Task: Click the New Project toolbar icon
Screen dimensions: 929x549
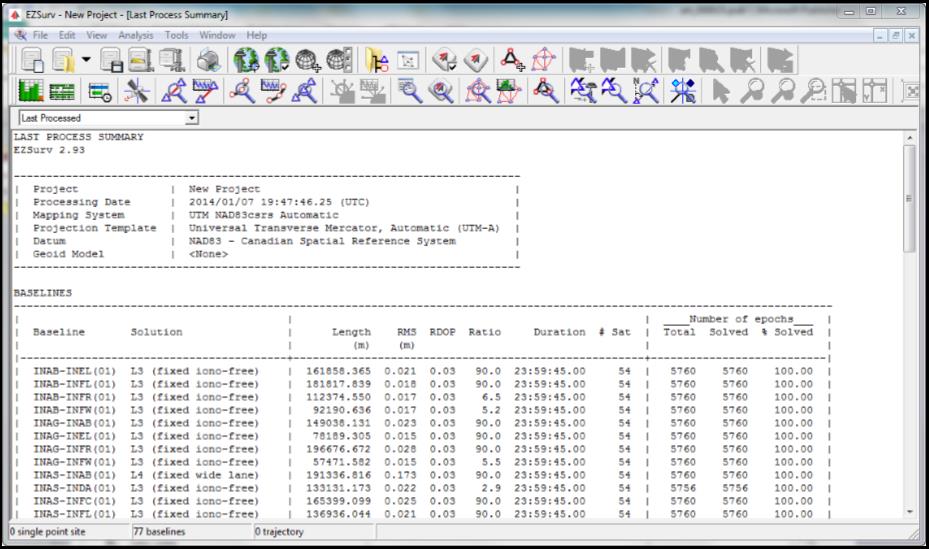Action: tap(32, 60)
